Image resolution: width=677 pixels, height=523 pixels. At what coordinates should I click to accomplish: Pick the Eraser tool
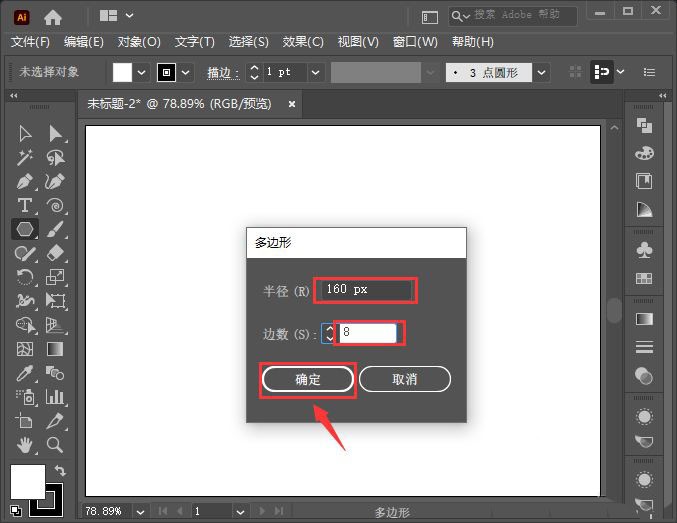pyautogui.click(x=55, y=254)
